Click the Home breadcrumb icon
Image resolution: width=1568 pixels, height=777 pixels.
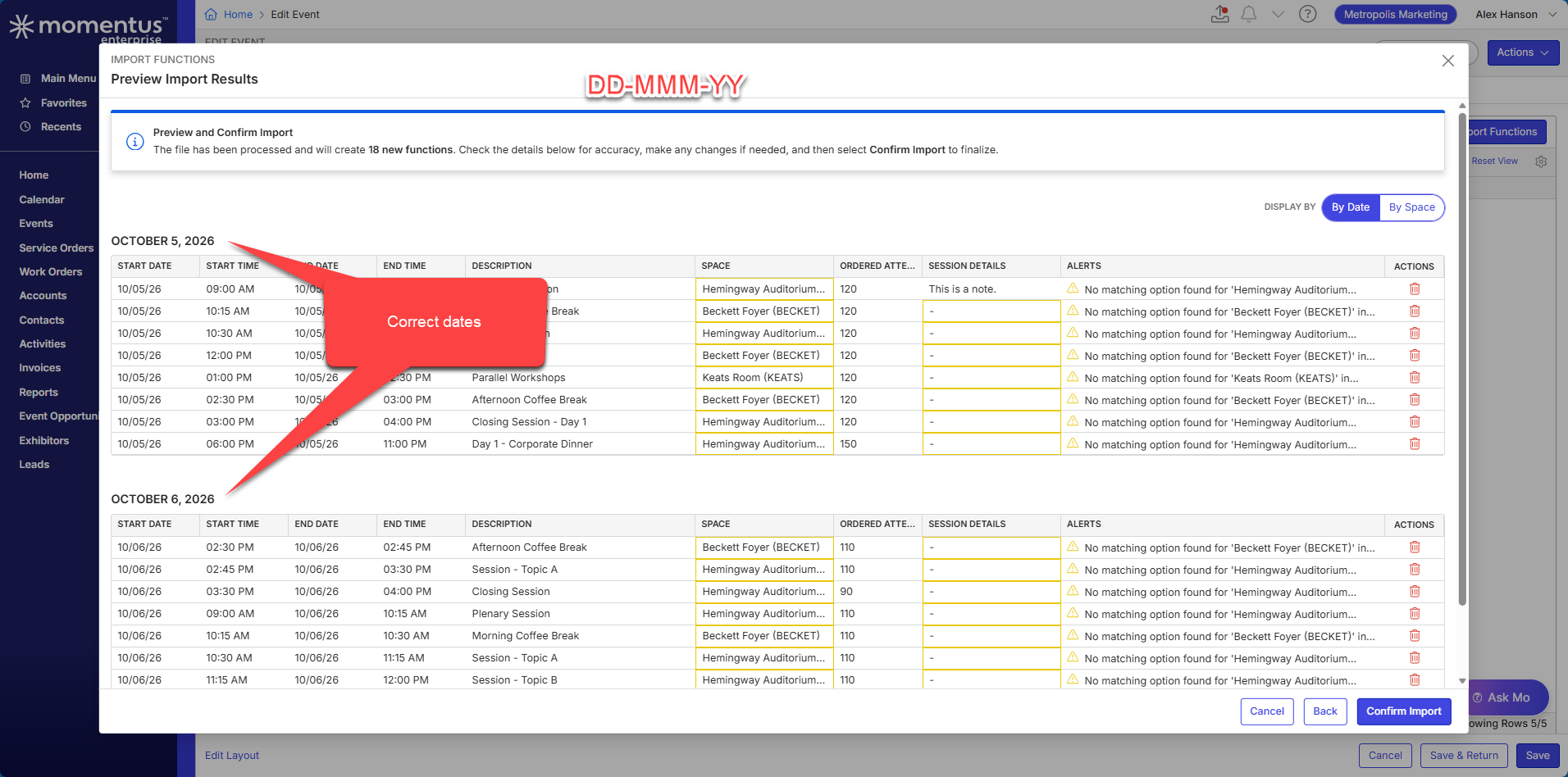pyautogui.click(x=211, y=14)
